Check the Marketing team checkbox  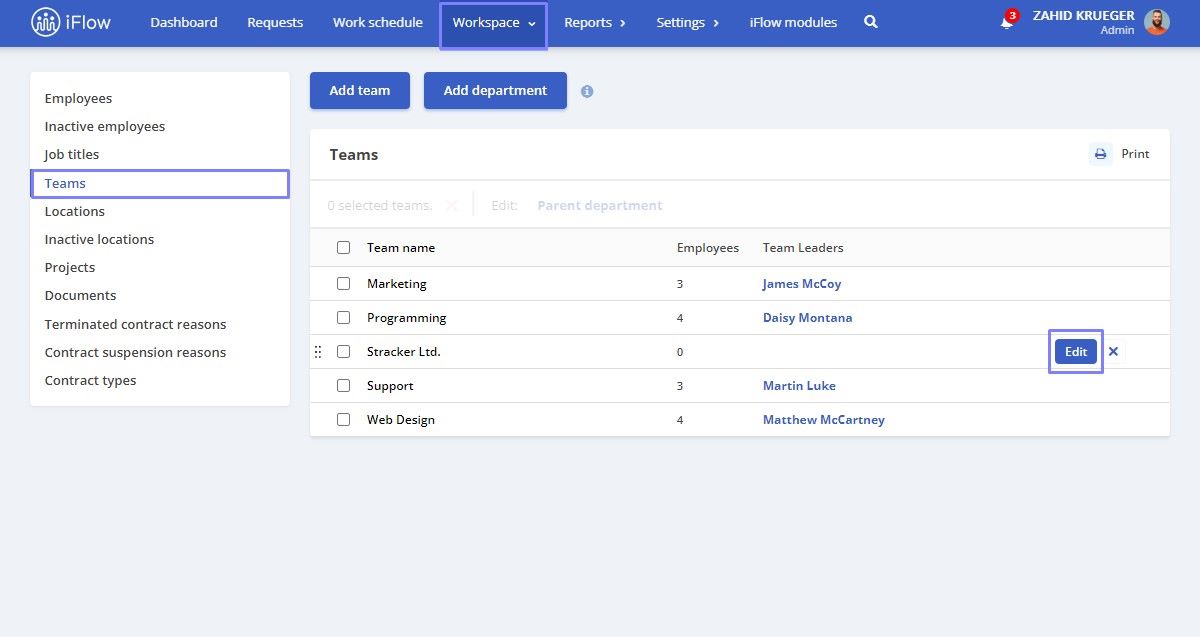[x=344, y=284]
